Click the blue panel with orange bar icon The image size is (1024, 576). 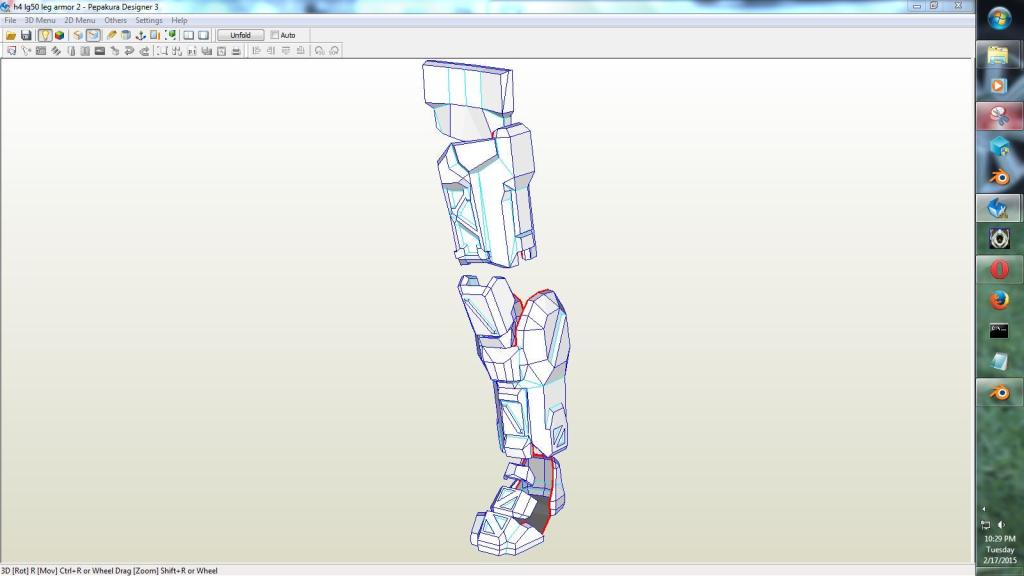pos(155,35)
